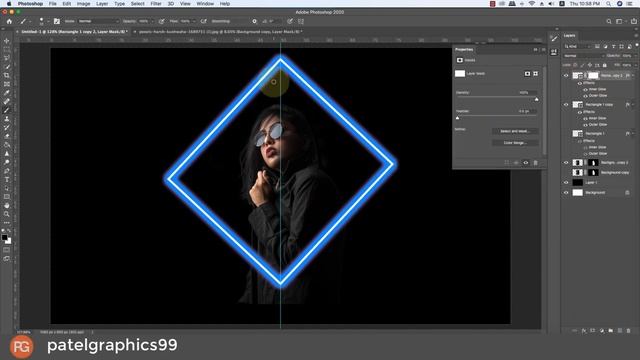Select the Lasso tool
This screenshot has width=640, height=360.
[x=7, y=58]
